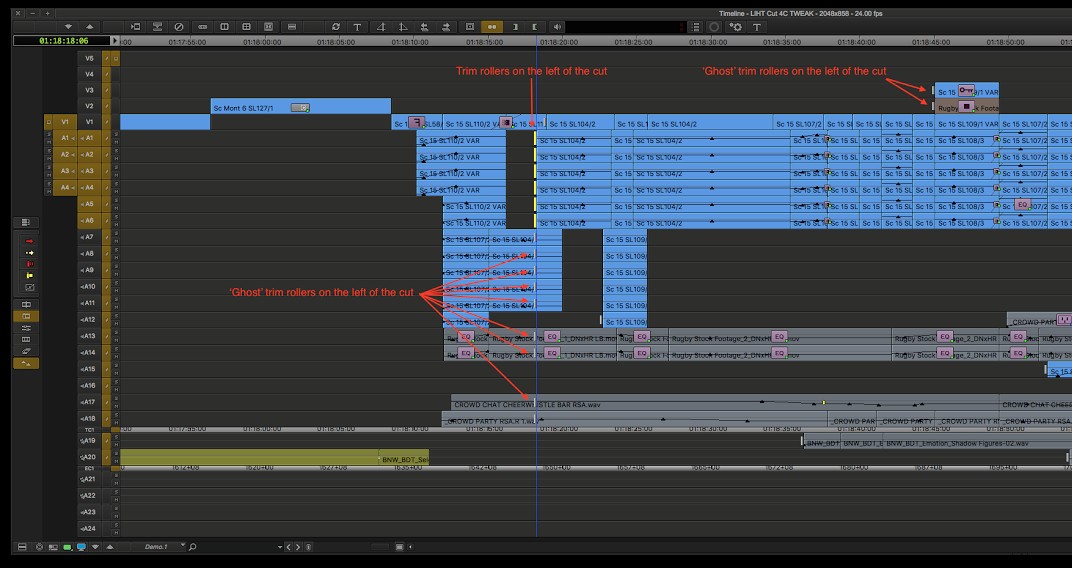
Task: Click the gear settings icon top right
Action: click(736, 27)
